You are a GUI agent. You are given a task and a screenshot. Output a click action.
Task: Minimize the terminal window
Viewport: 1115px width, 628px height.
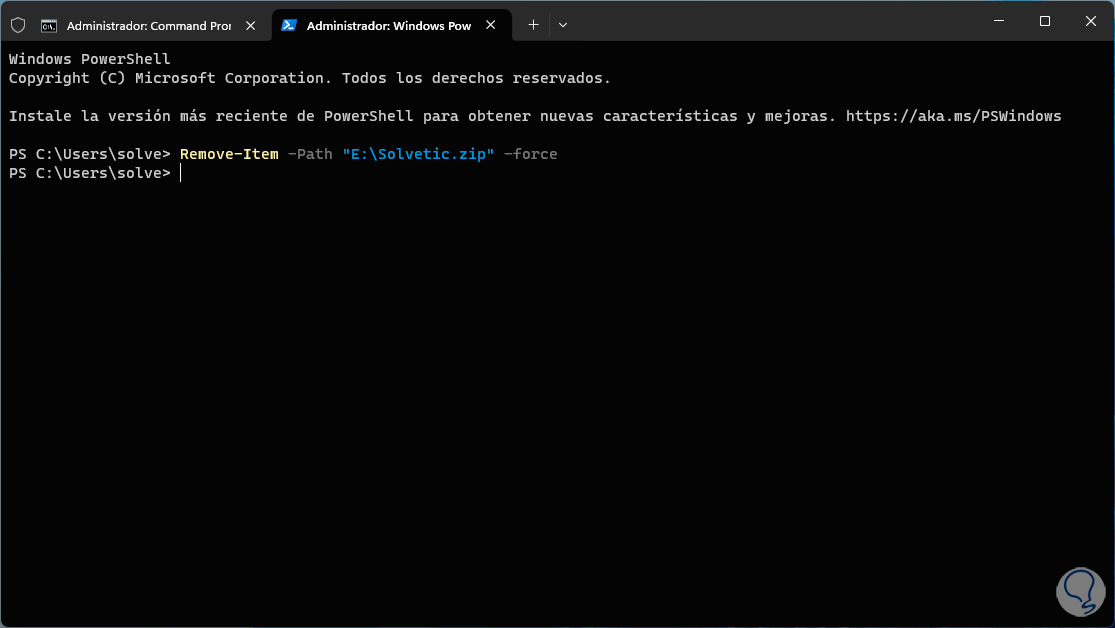point(998,22)
